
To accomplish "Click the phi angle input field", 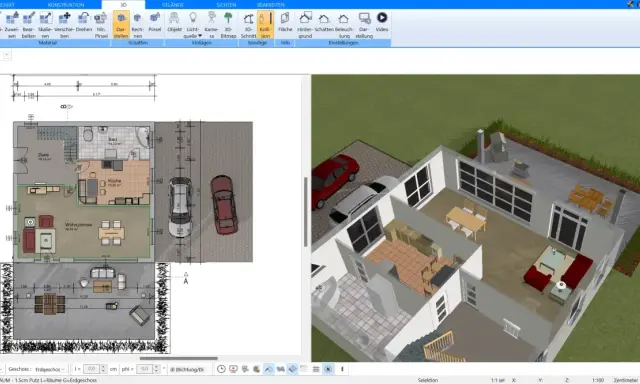I will coord(144,369).
